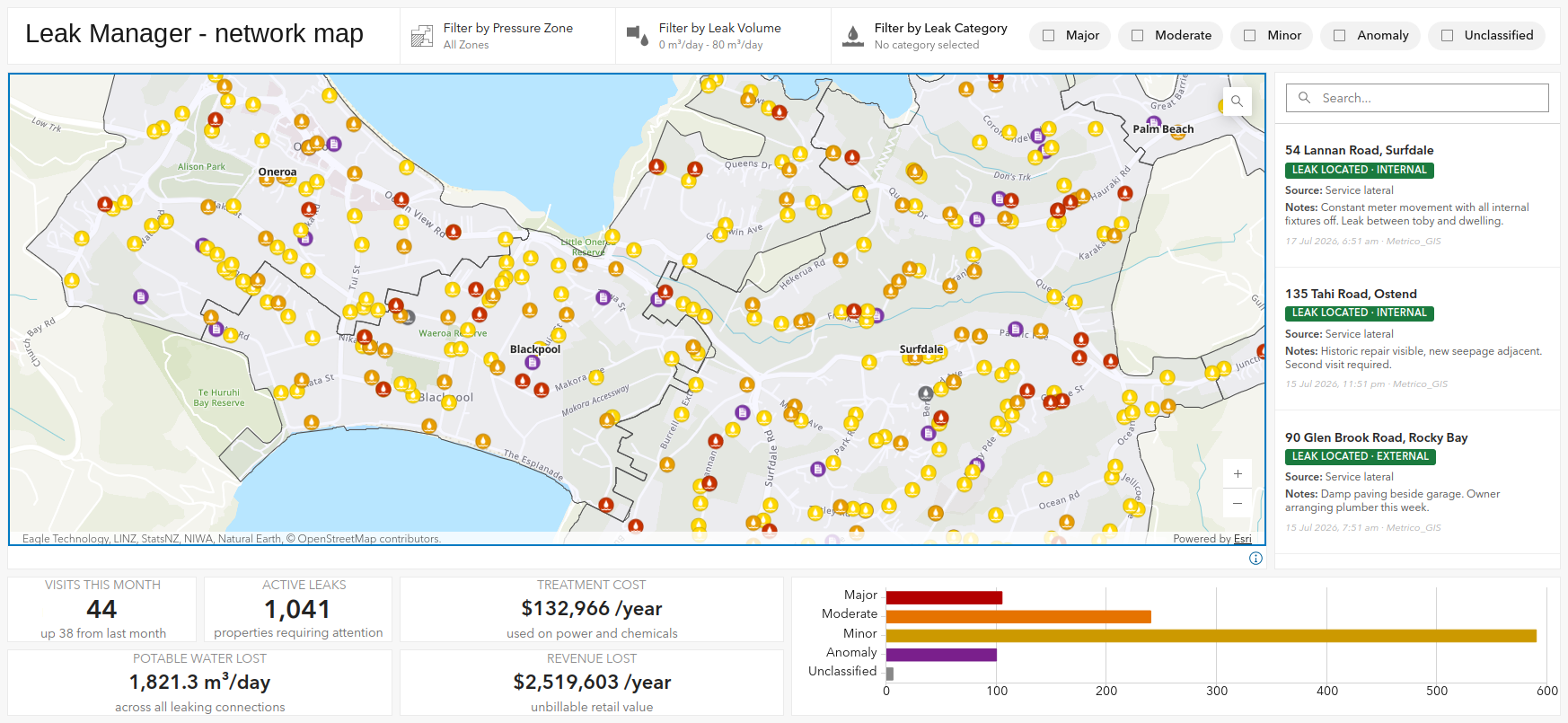Click the Minor bar in the chart
The width and height of the screenshot is (1568, 723).
pyautogui.click(x=1211, y=635)
